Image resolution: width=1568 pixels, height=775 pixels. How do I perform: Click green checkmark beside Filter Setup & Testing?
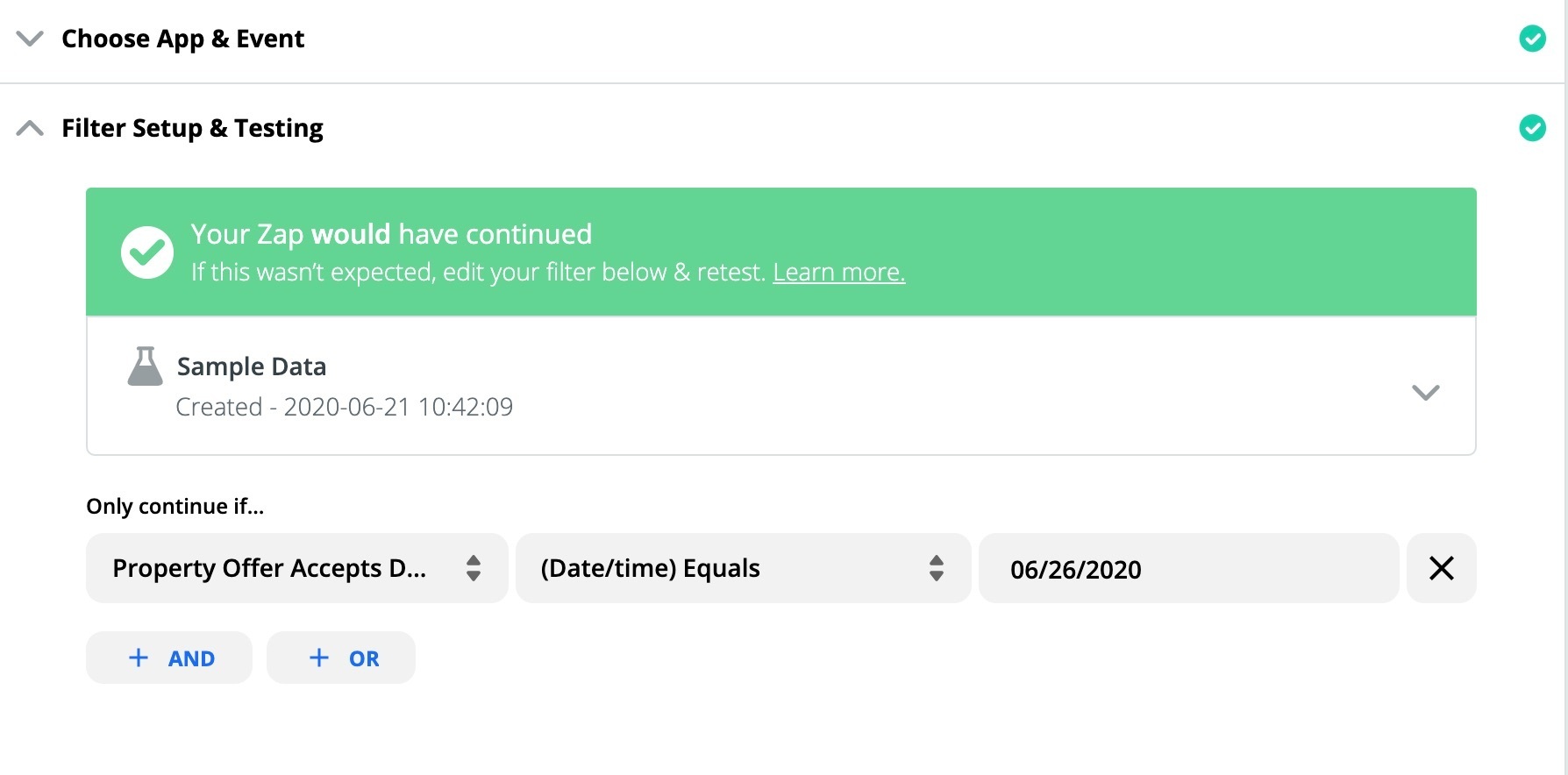point(1532,128)
